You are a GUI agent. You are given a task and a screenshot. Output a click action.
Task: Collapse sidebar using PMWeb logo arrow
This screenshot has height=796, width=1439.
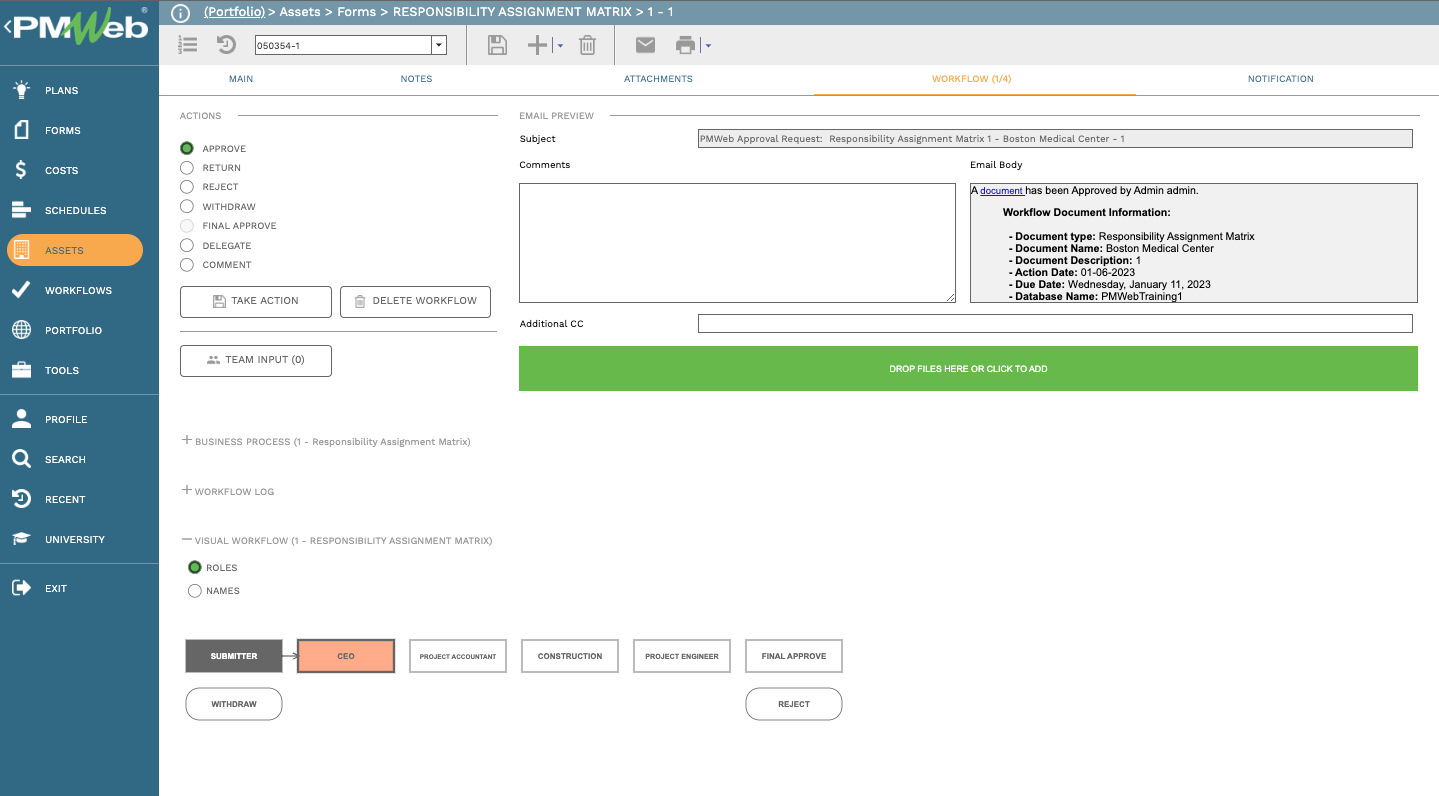8,28
